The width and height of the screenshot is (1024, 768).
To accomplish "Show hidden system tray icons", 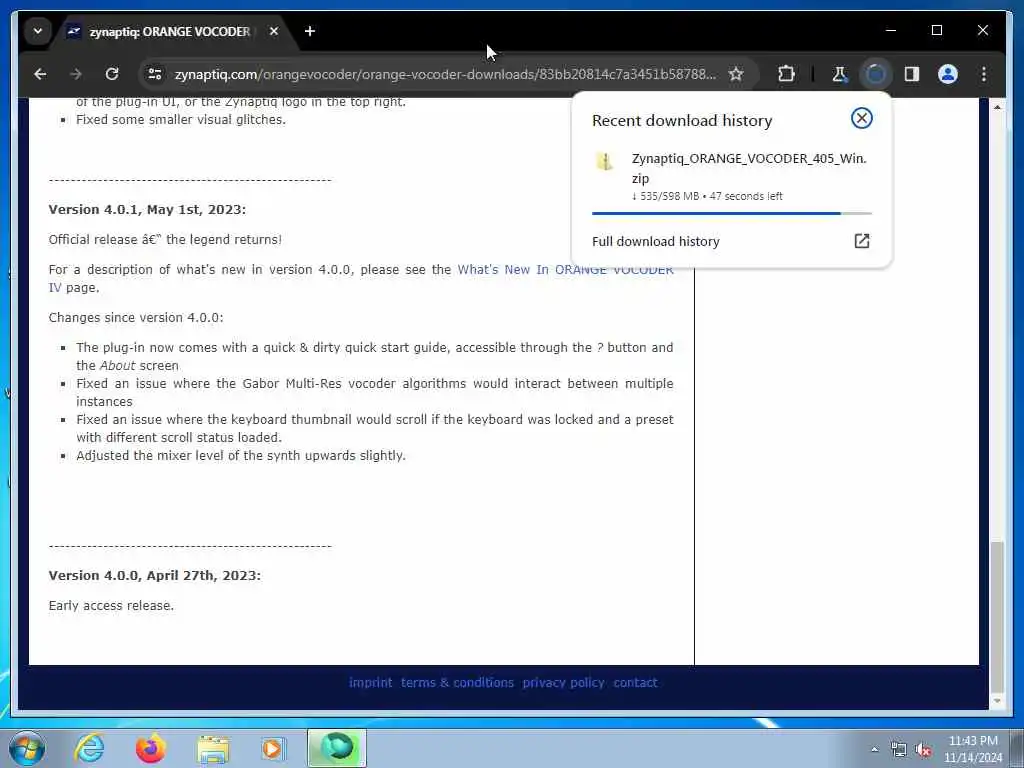I will [874, 750].
